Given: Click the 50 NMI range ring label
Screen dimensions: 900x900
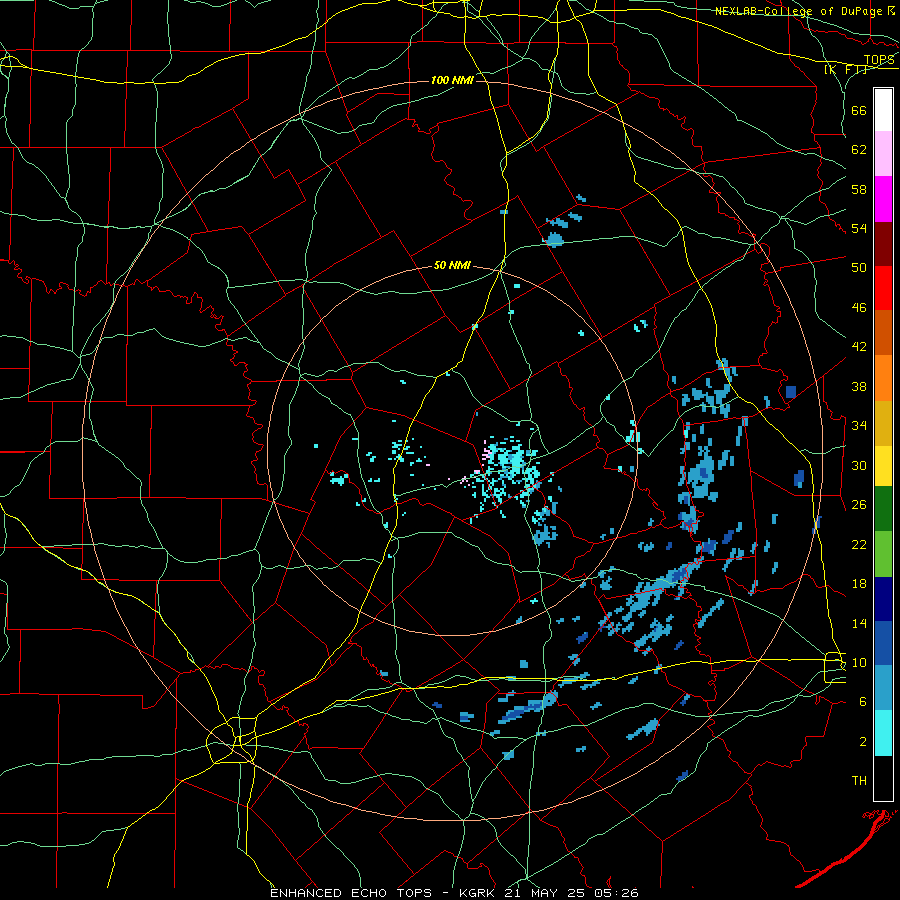Looking at the screenshot, I should [x=452, y=265].
